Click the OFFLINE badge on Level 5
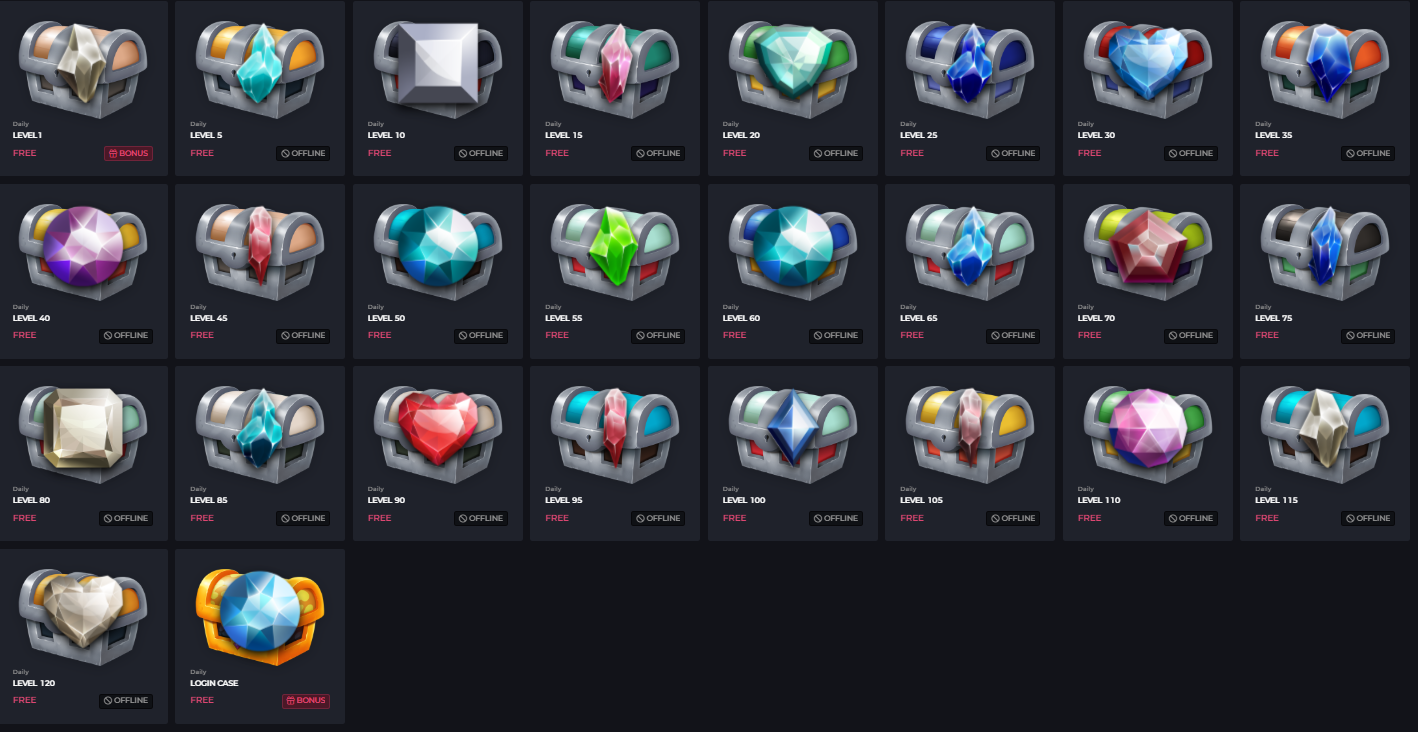The image size is (1418, 732). click(x=303, y=153)
